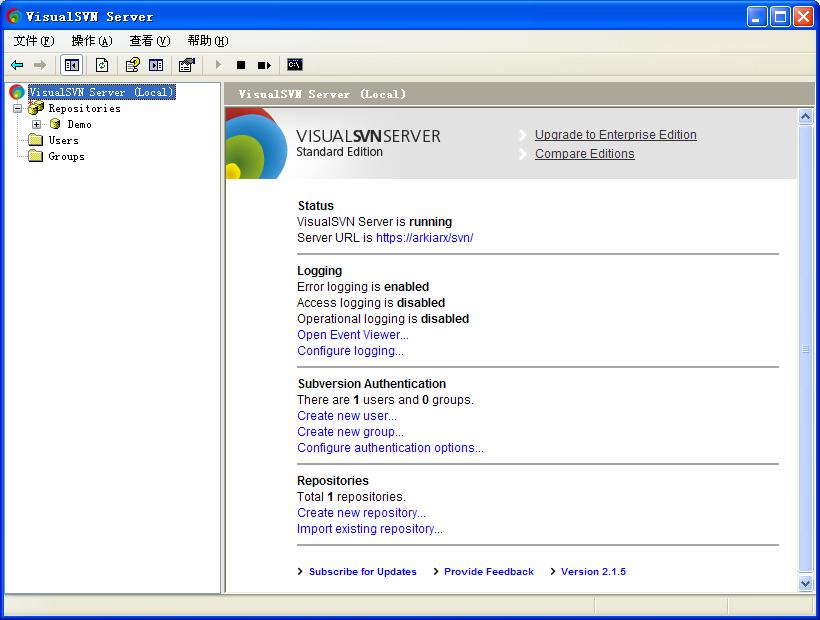
Task: Click the Back arrow toolbar icon
Action: tap(17, 65)
